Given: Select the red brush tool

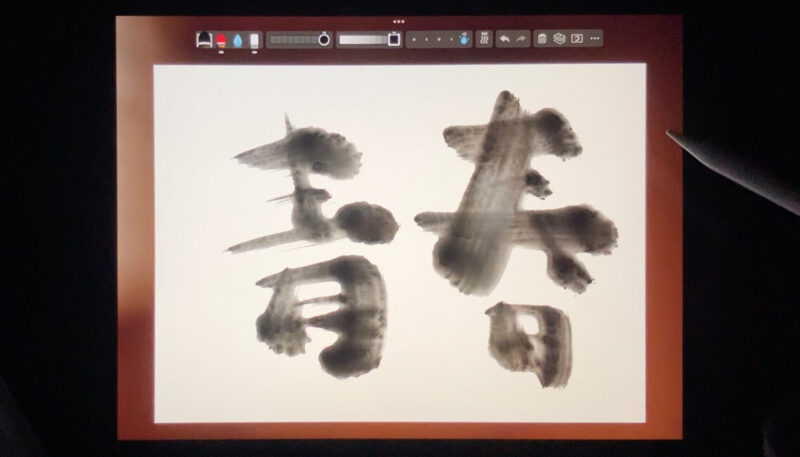Looking at the screenshot, I should pos(221,40).
